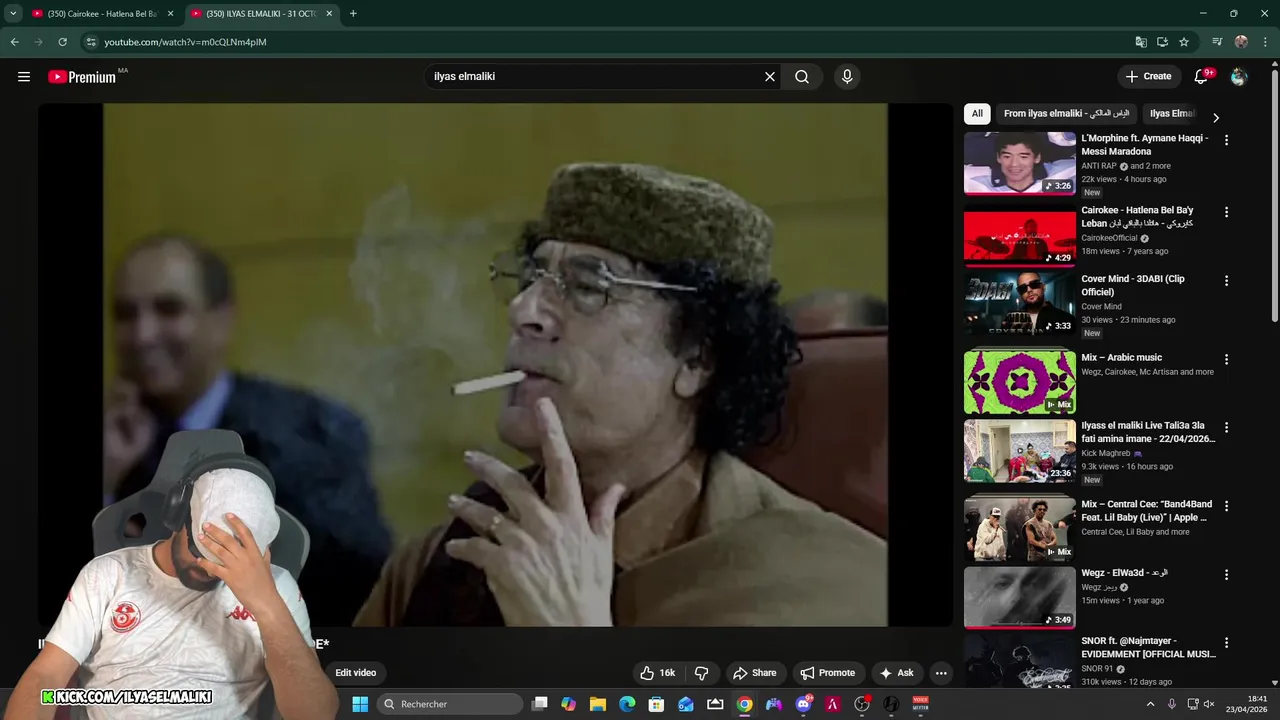Open more actions ellipsis under the video
Viewport: 1280px width, 720px height.
point(941,673)
